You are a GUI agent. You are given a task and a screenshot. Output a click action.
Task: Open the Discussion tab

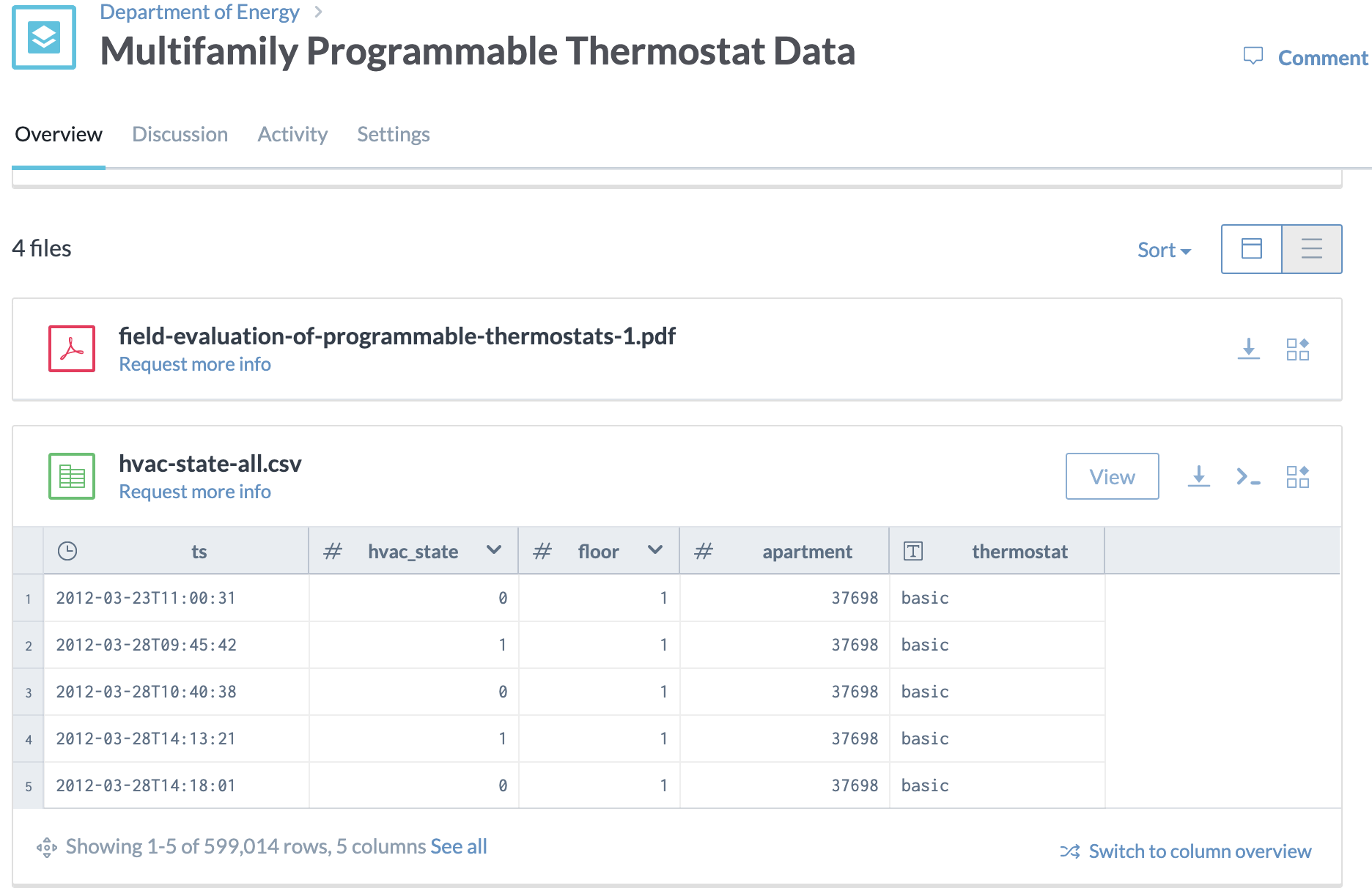(180, 134)
